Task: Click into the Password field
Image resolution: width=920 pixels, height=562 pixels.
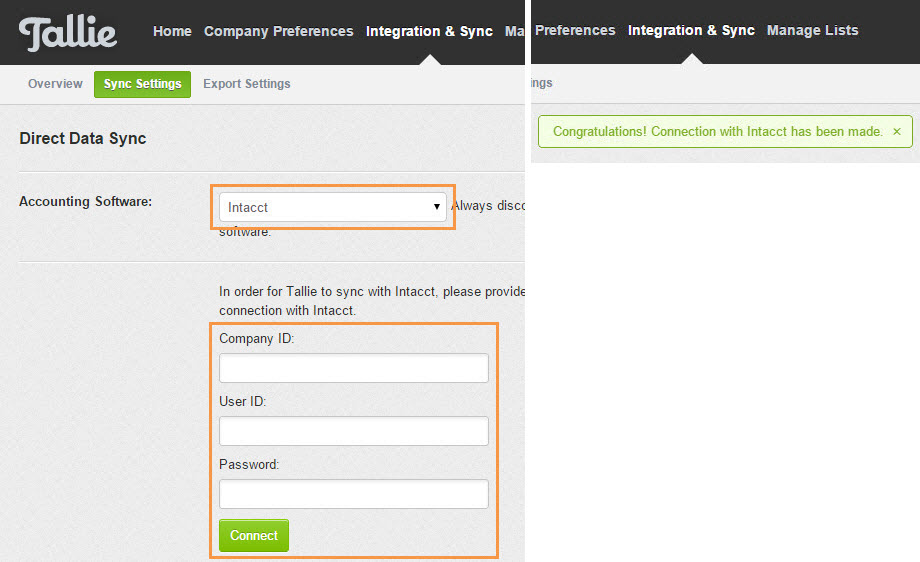Action: point(354,494)
